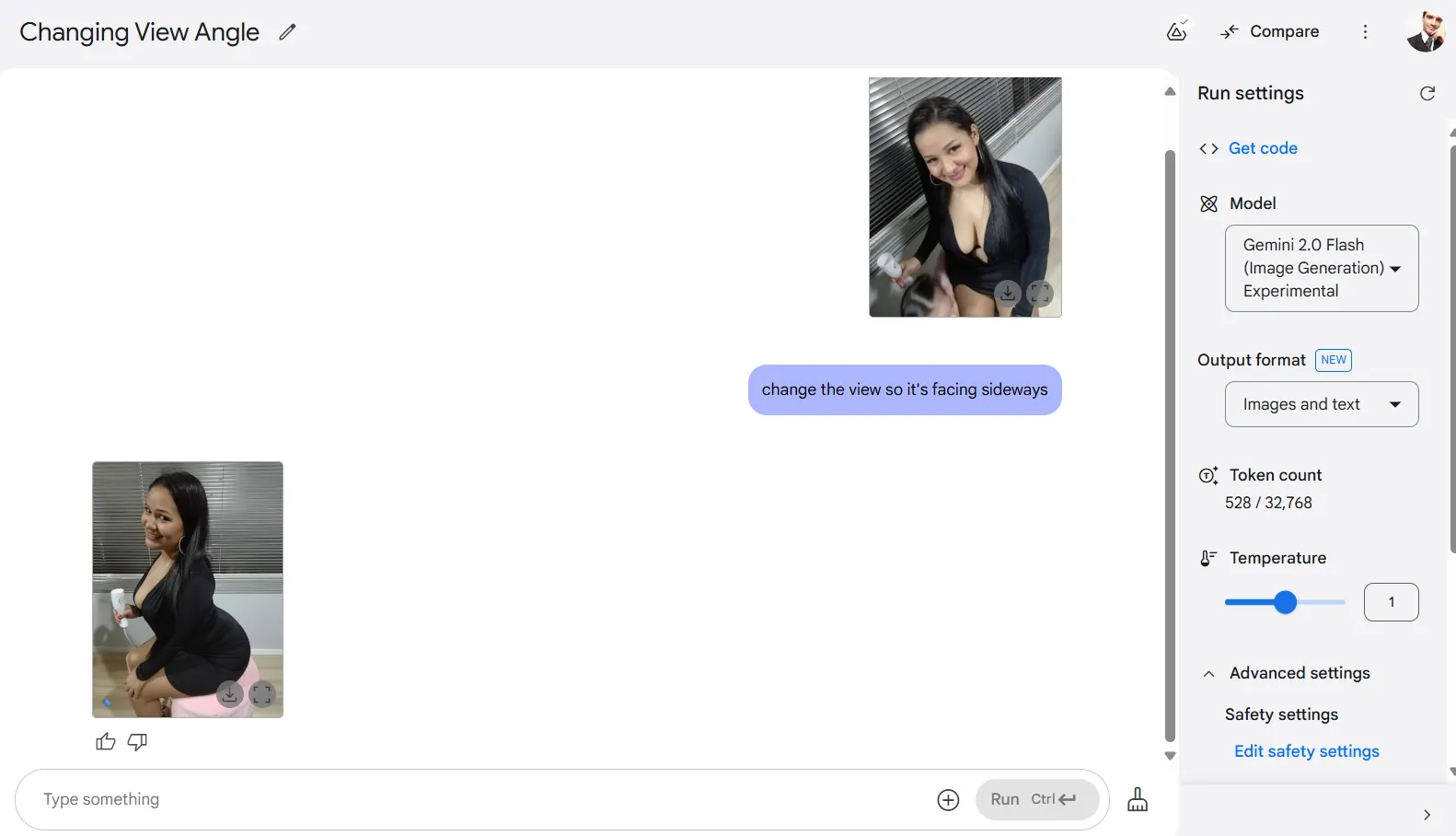Open the three-dot more options menu
This screenshot has width=1456, height=836.
pyautogui.click(x=1365, y=32)
